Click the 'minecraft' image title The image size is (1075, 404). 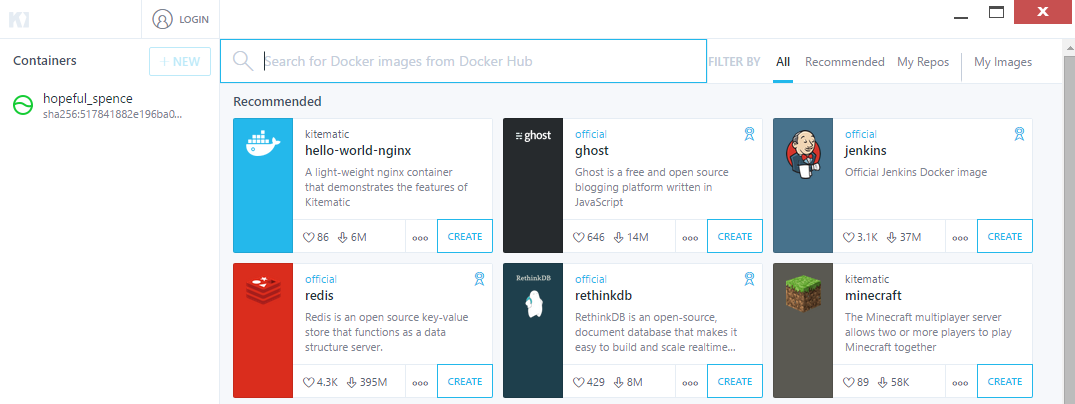click(873, 296)
